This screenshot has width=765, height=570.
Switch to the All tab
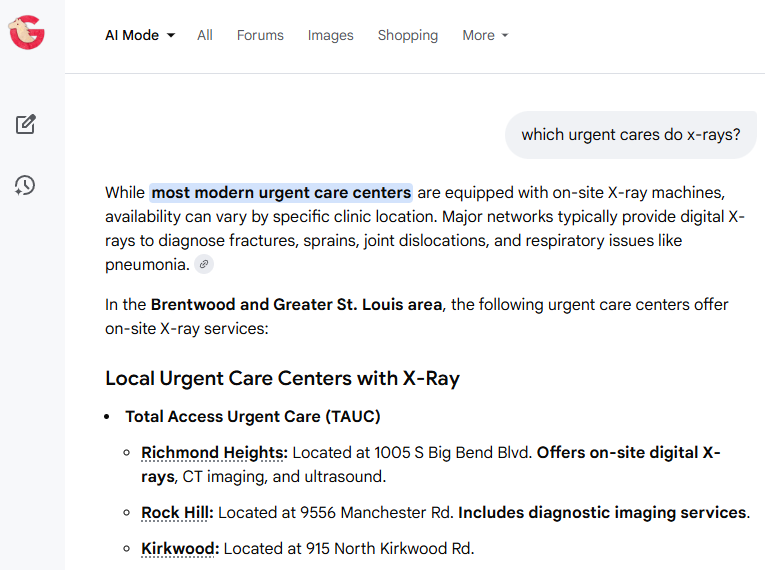pos(205,35)
